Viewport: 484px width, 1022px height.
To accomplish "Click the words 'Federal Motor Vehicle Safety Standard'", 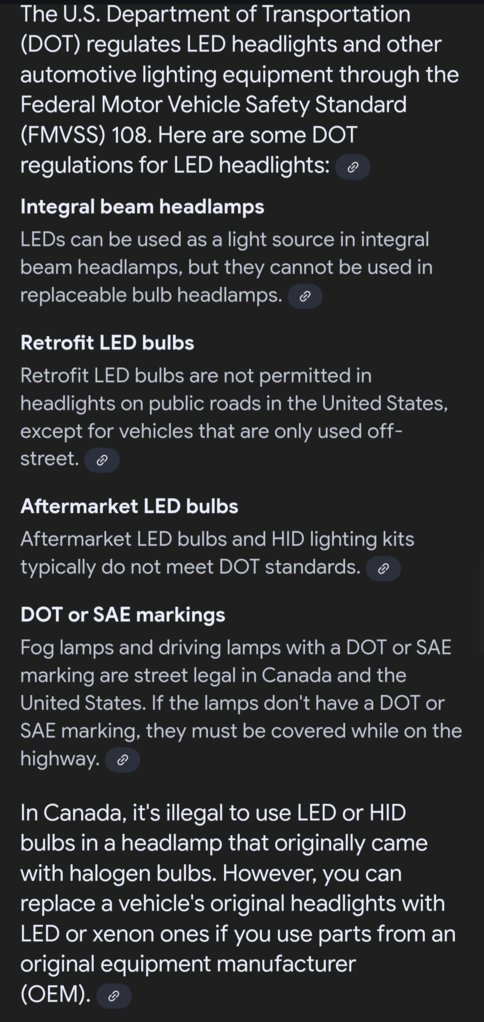I will pos(214,104).
